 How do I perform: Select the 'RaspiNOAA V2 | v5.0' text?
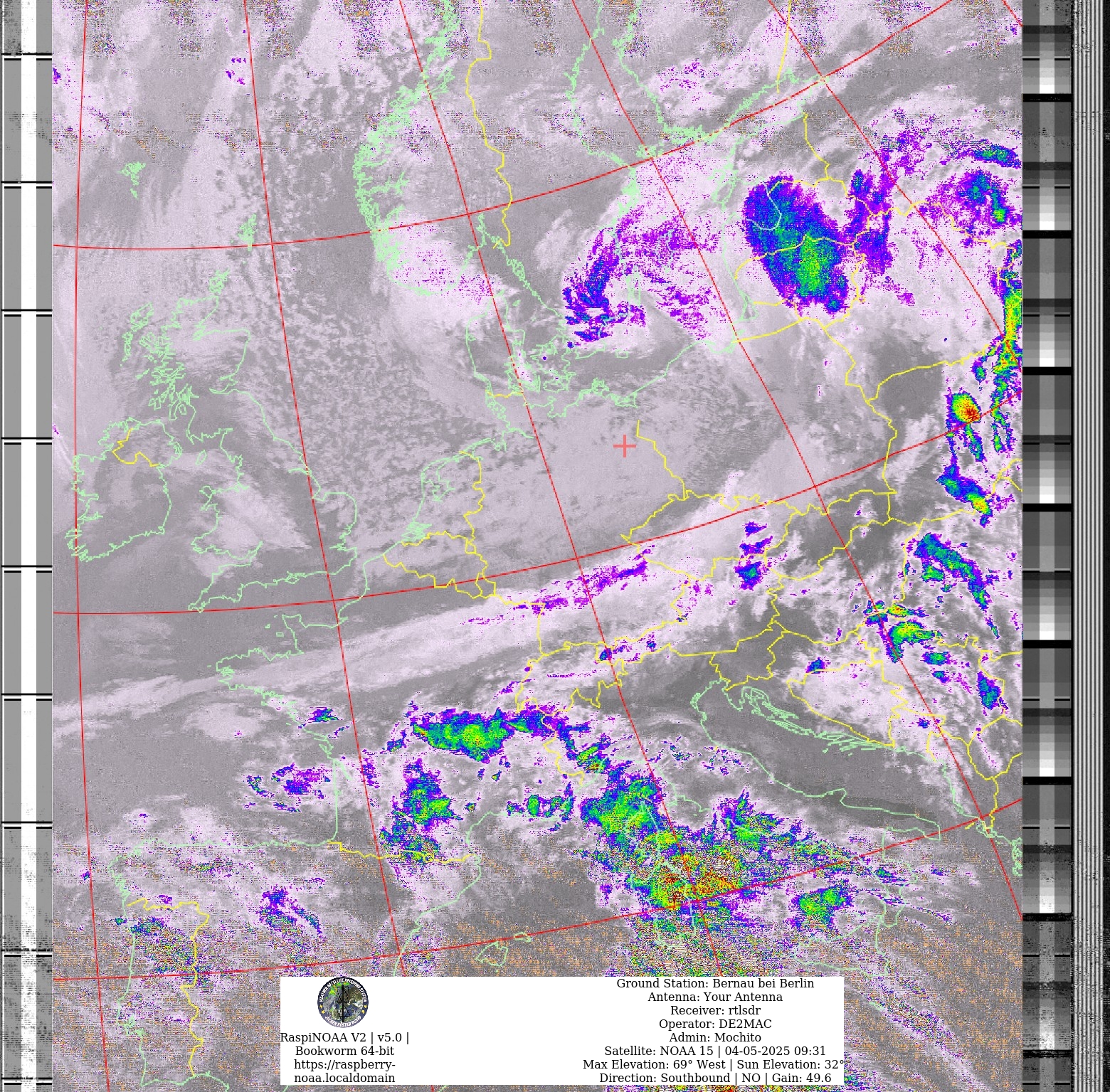(344, 1037)
